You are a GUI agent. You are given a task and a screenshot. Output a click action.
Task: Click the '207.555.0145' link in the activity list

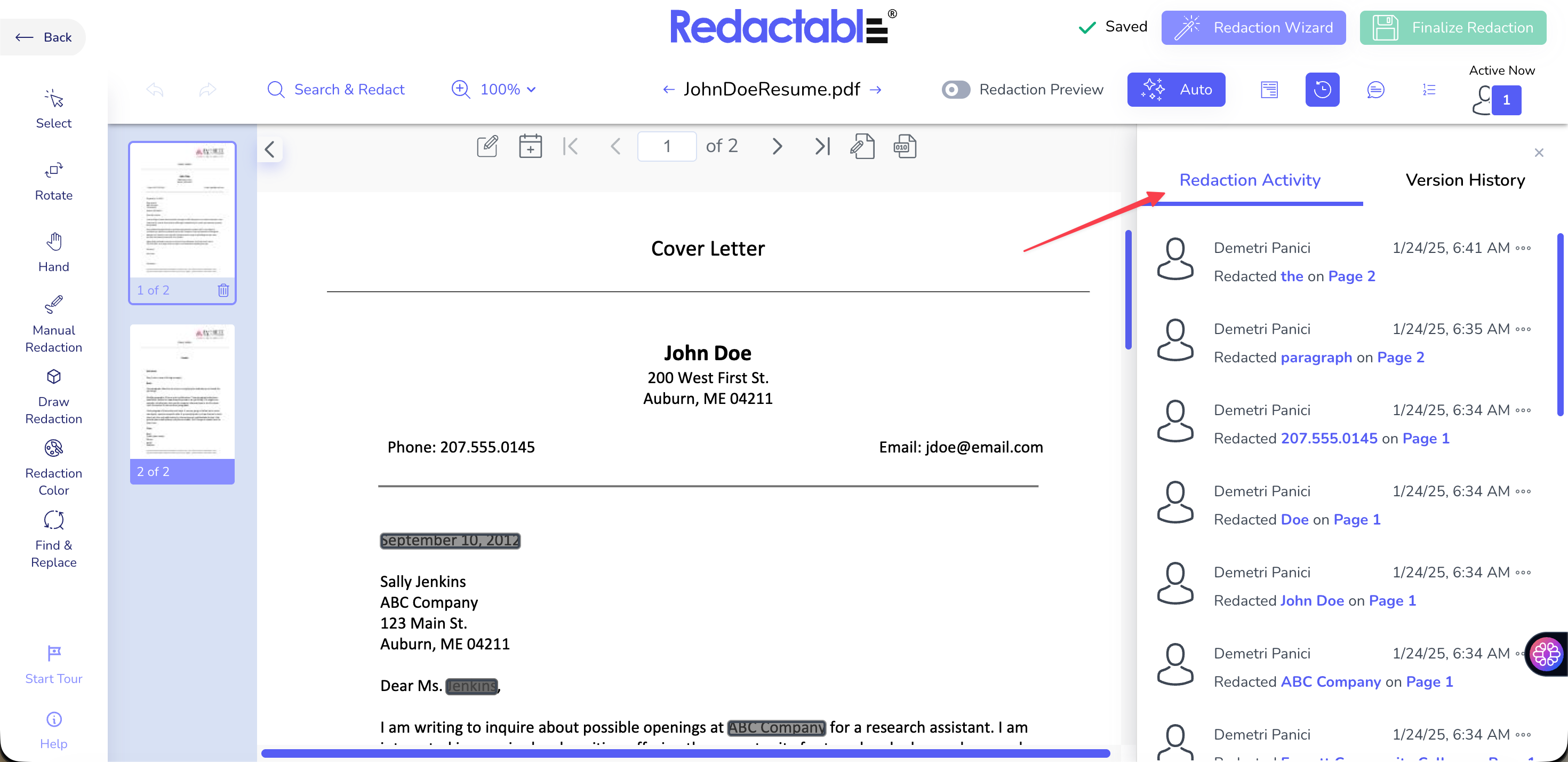[1329, 438]
